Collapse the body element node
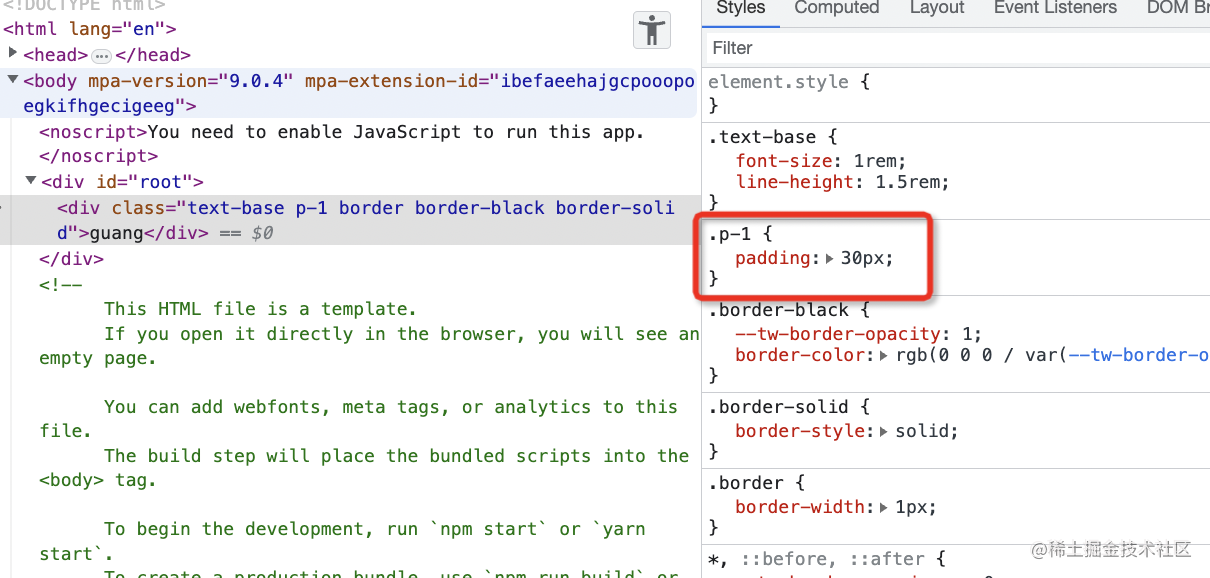 12,80
